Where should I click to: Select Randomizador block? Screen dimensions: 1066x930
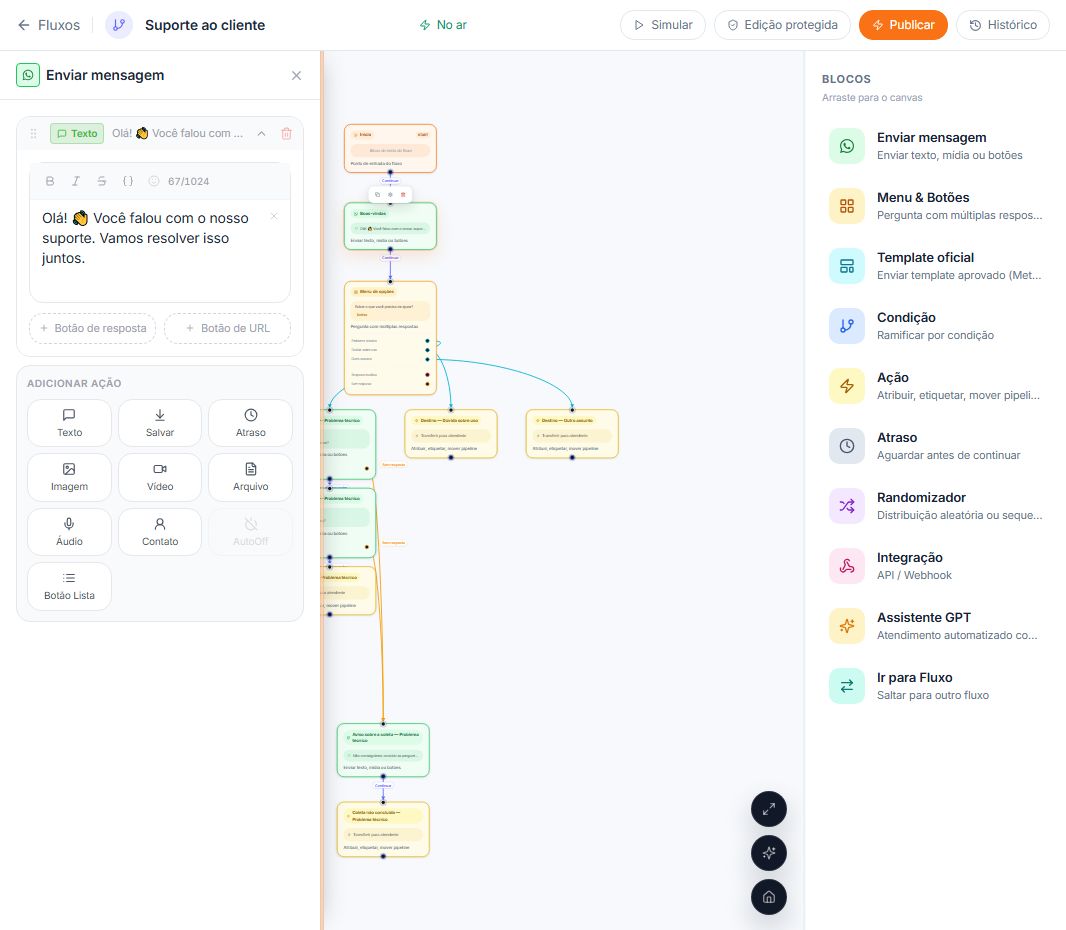click(935, 506)
